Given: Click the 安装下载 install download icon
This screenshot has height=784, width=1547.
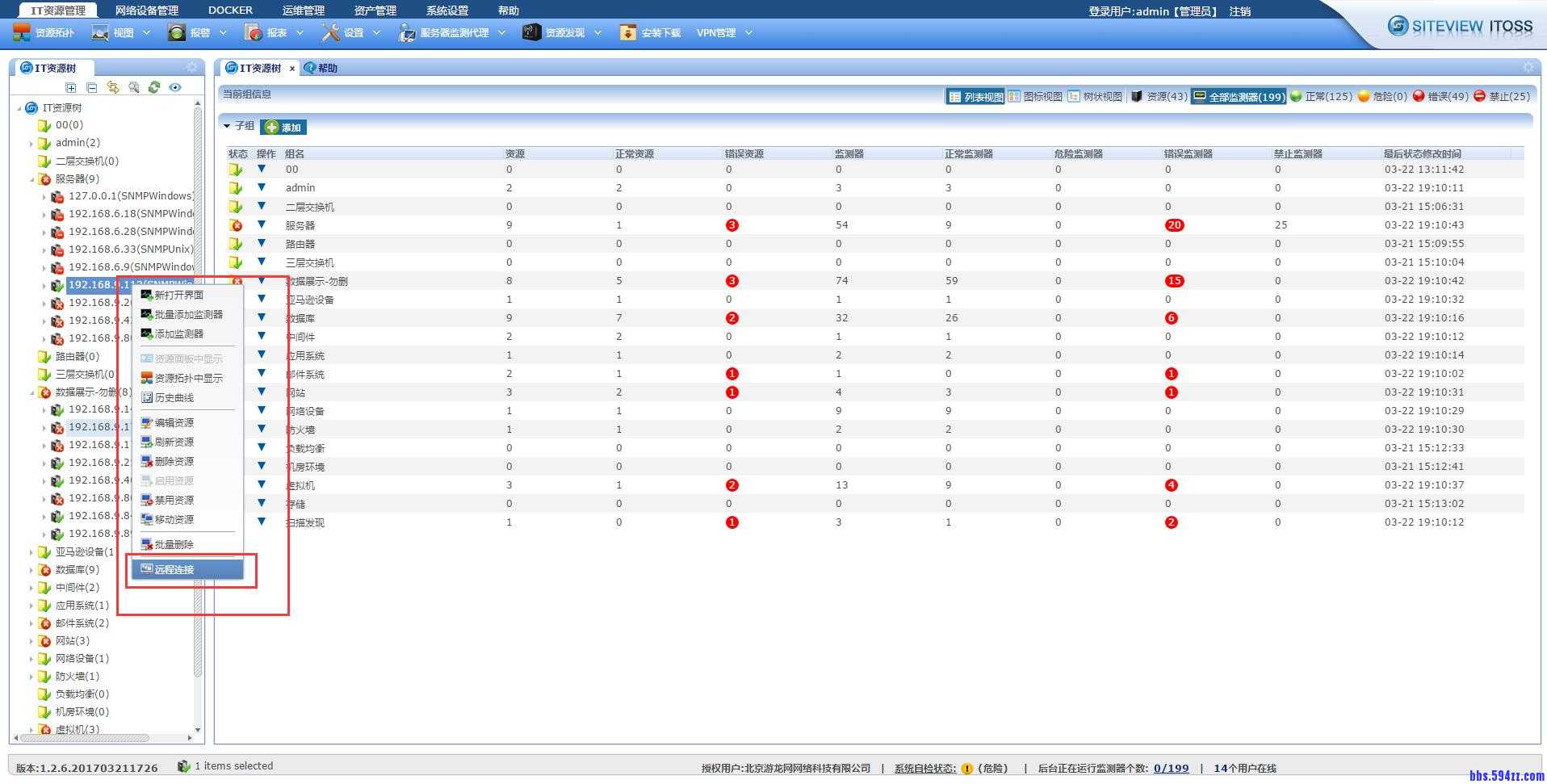Looking at the screenshot, I should point(629,32).
